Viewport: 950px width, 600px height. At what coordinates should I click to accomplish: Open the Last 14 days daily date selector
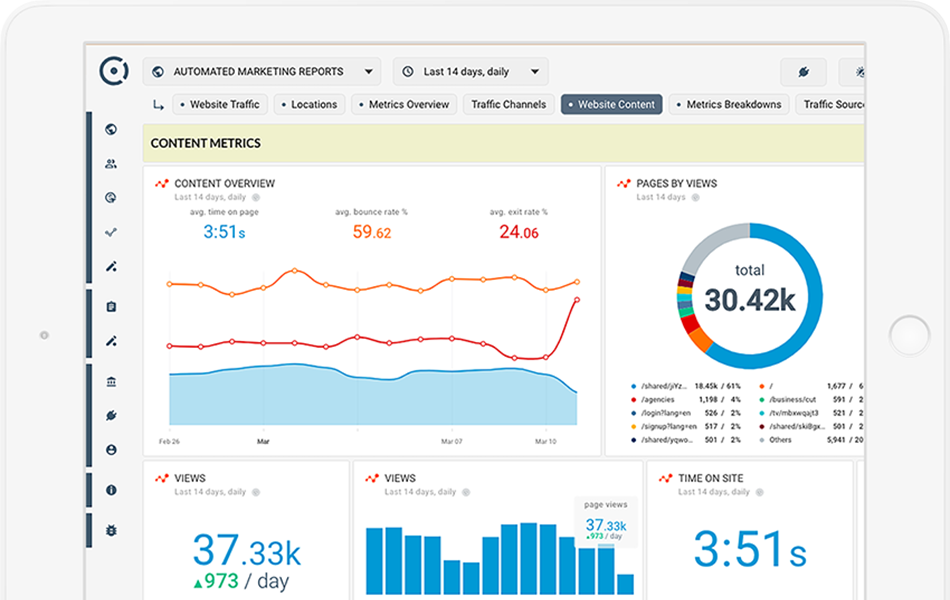click(470, 71)
